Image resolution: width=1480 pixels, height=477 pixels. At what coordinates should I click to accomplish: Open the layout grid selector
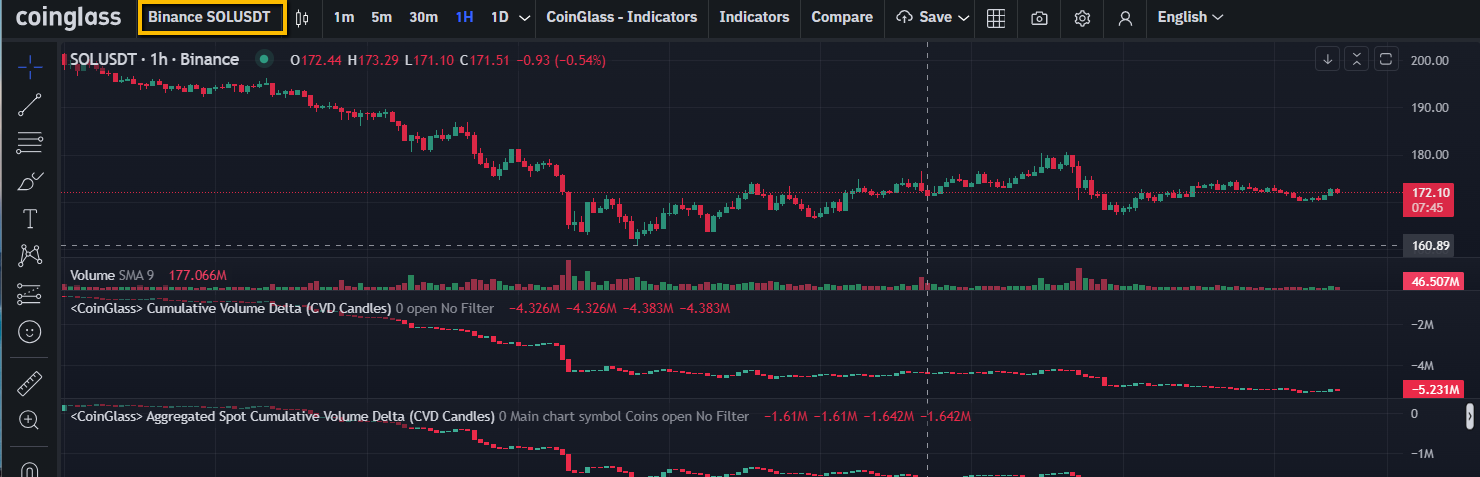(995, 18)
